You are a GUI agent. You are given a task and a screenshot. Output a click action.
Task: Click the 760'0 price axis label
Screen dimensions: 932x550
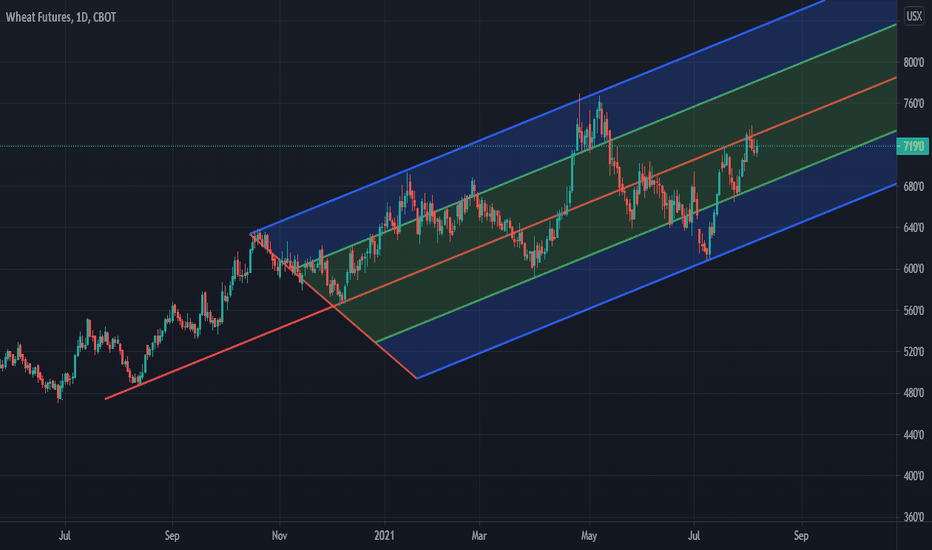coord(914,103)
